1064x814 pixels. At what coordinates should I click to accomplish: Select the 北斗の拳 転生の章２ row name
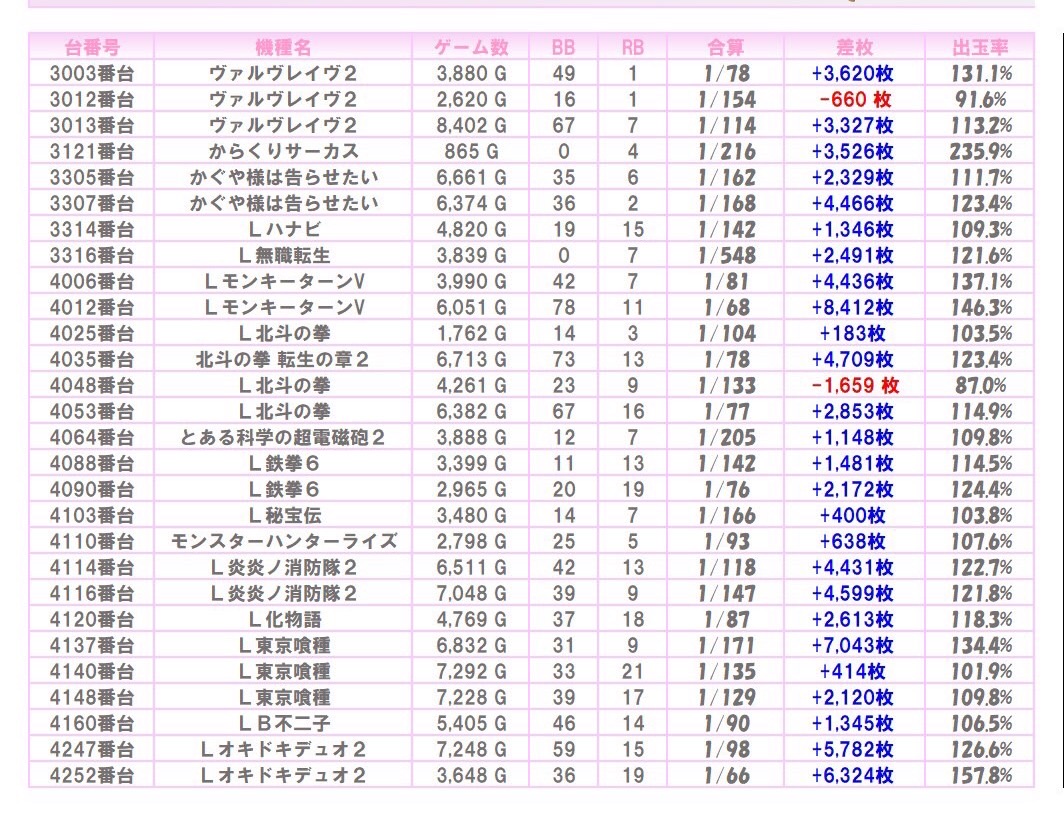coord(283,359)
